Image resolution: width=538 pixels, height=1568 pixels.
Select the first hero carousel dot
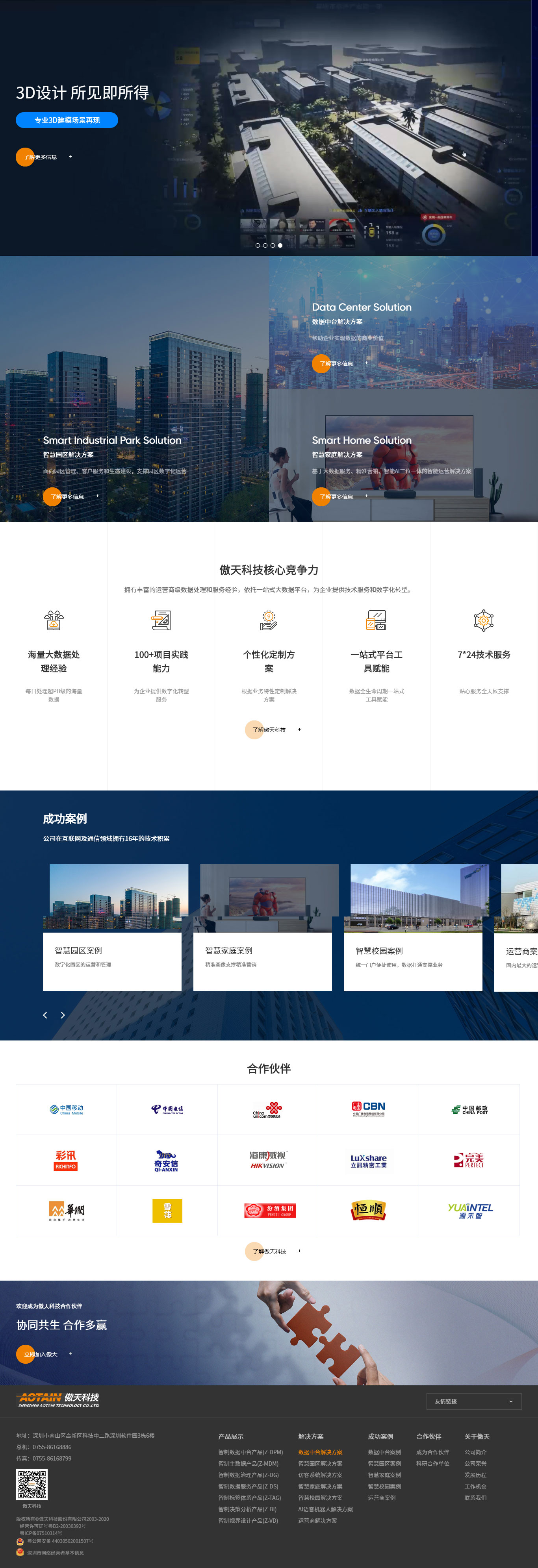point(258,245)
